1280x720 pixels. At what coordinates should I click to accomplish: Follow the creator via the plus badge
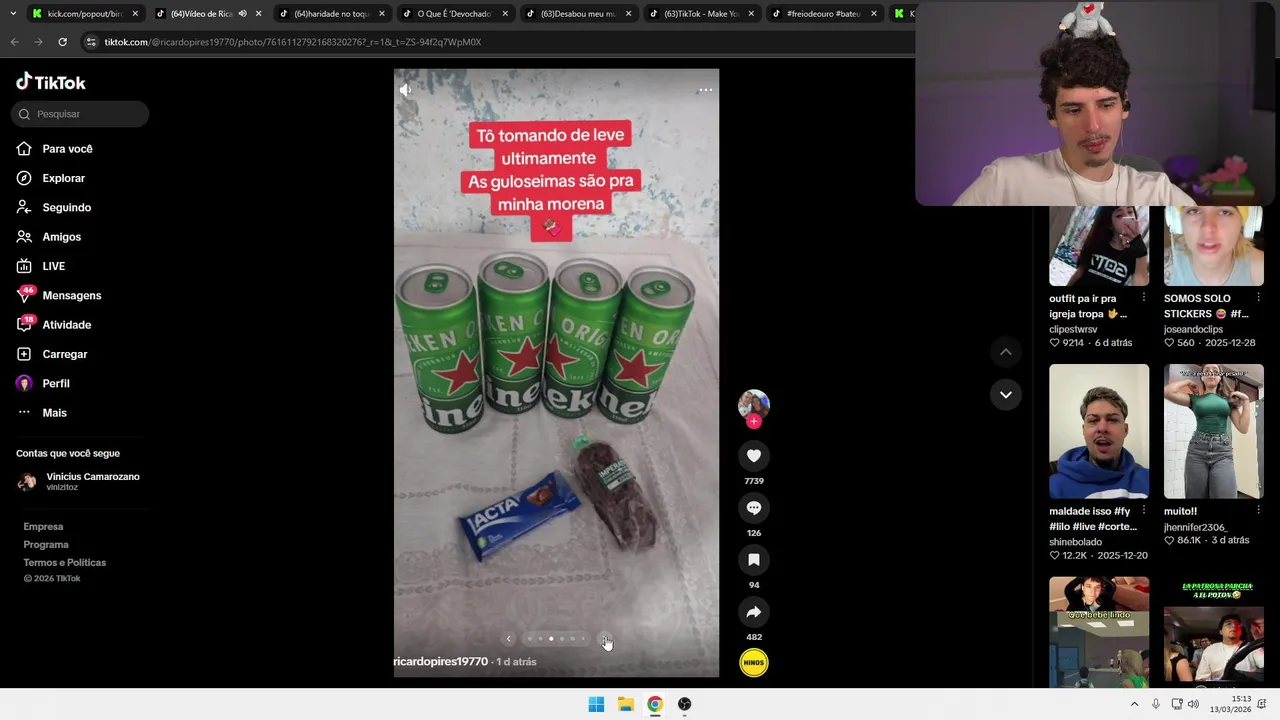pyautogui.click(x=754, y=422)
